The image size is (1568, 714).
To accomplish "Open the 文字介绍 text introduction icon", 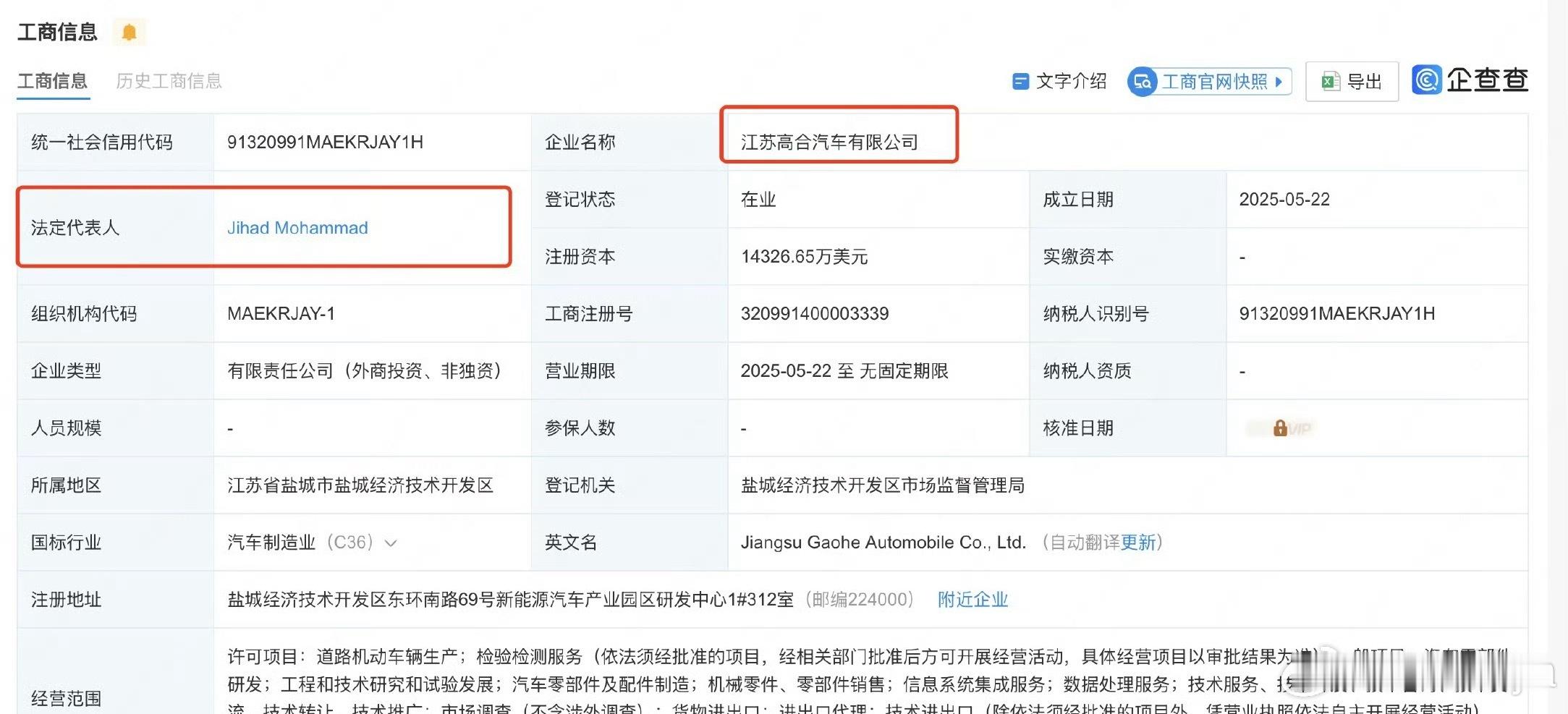I will tap(1021, 82).
